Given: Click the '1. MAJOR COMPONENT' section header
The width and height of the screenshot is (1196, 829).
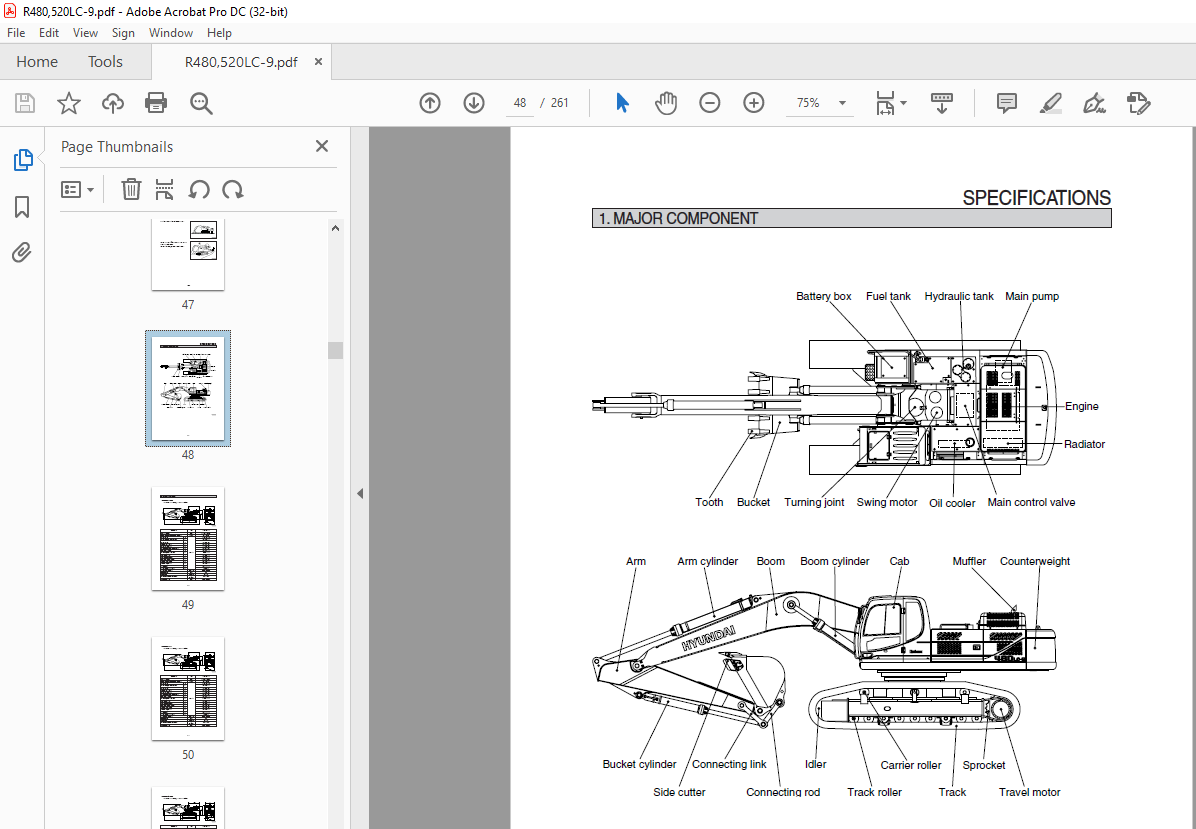Looking at the screenshot, I should point(851,218).
